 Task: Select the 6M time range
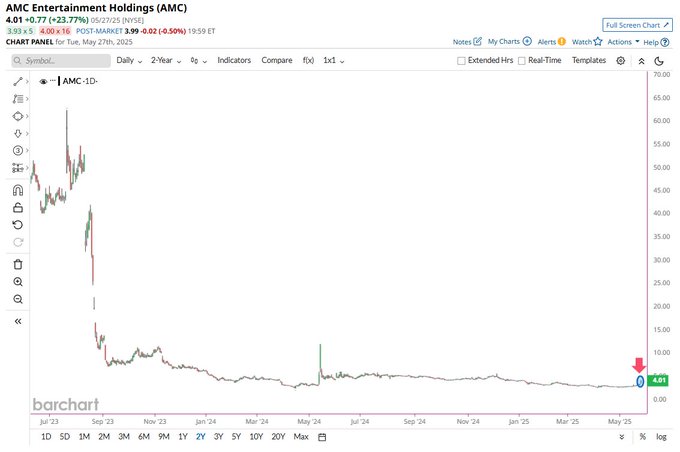coord(144,437)
